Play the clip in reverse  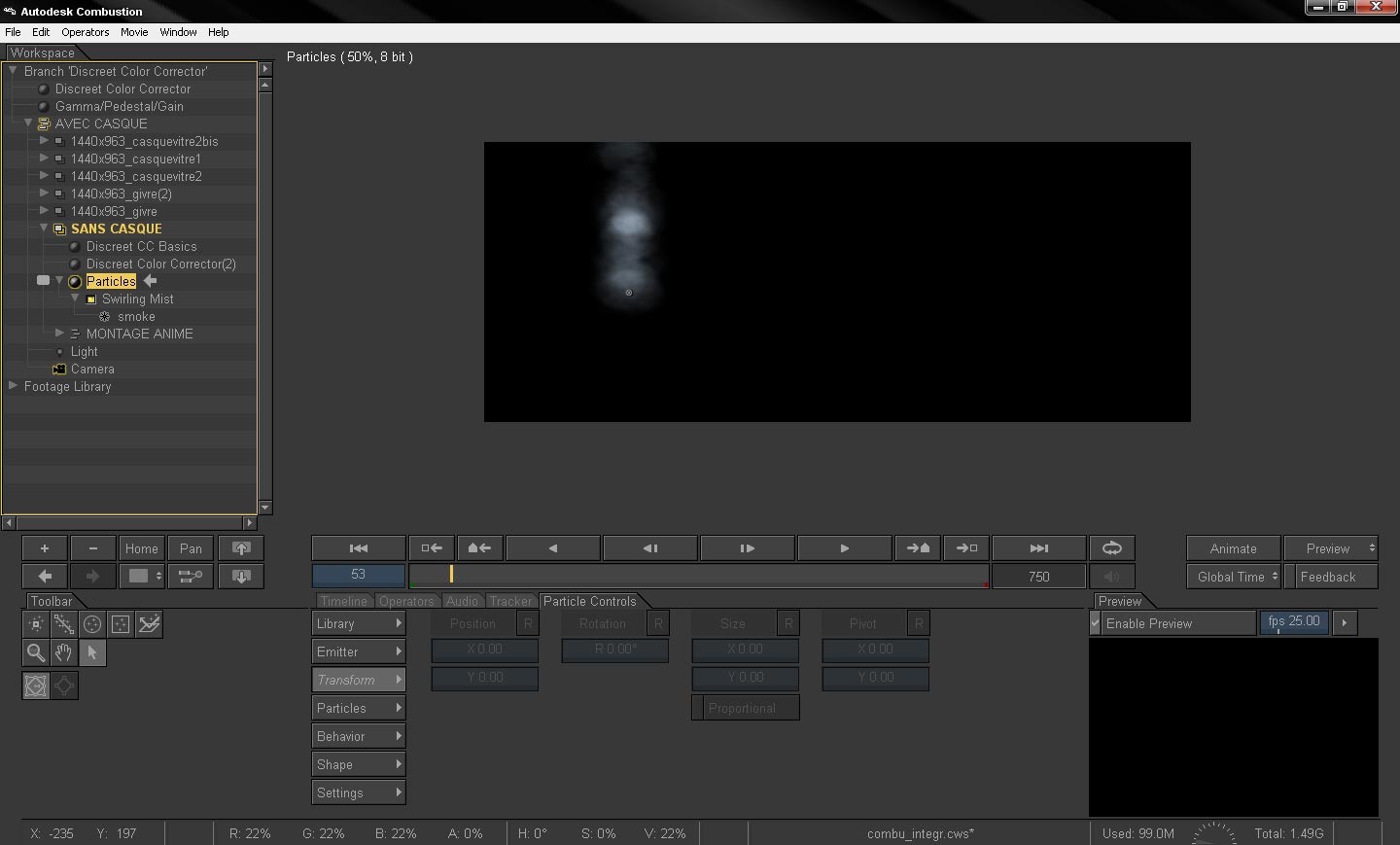553,548
